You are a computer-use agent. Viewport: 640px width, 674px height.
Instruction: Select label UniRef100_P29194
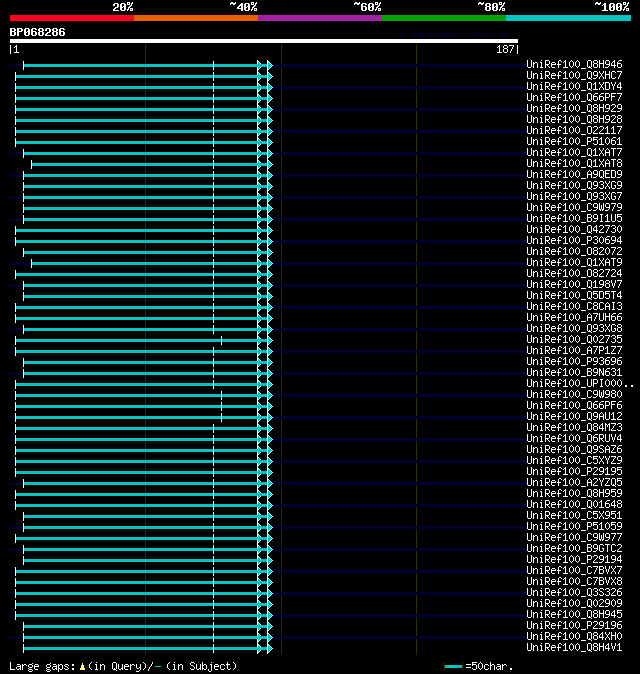tap(574, 560)
